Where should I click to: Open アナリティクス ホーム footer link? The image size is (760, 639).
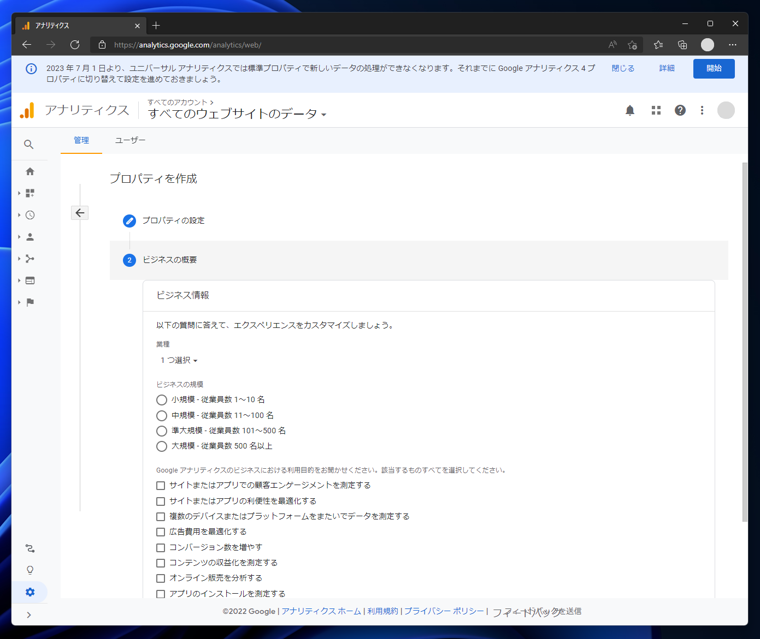[x=321, y=611]
